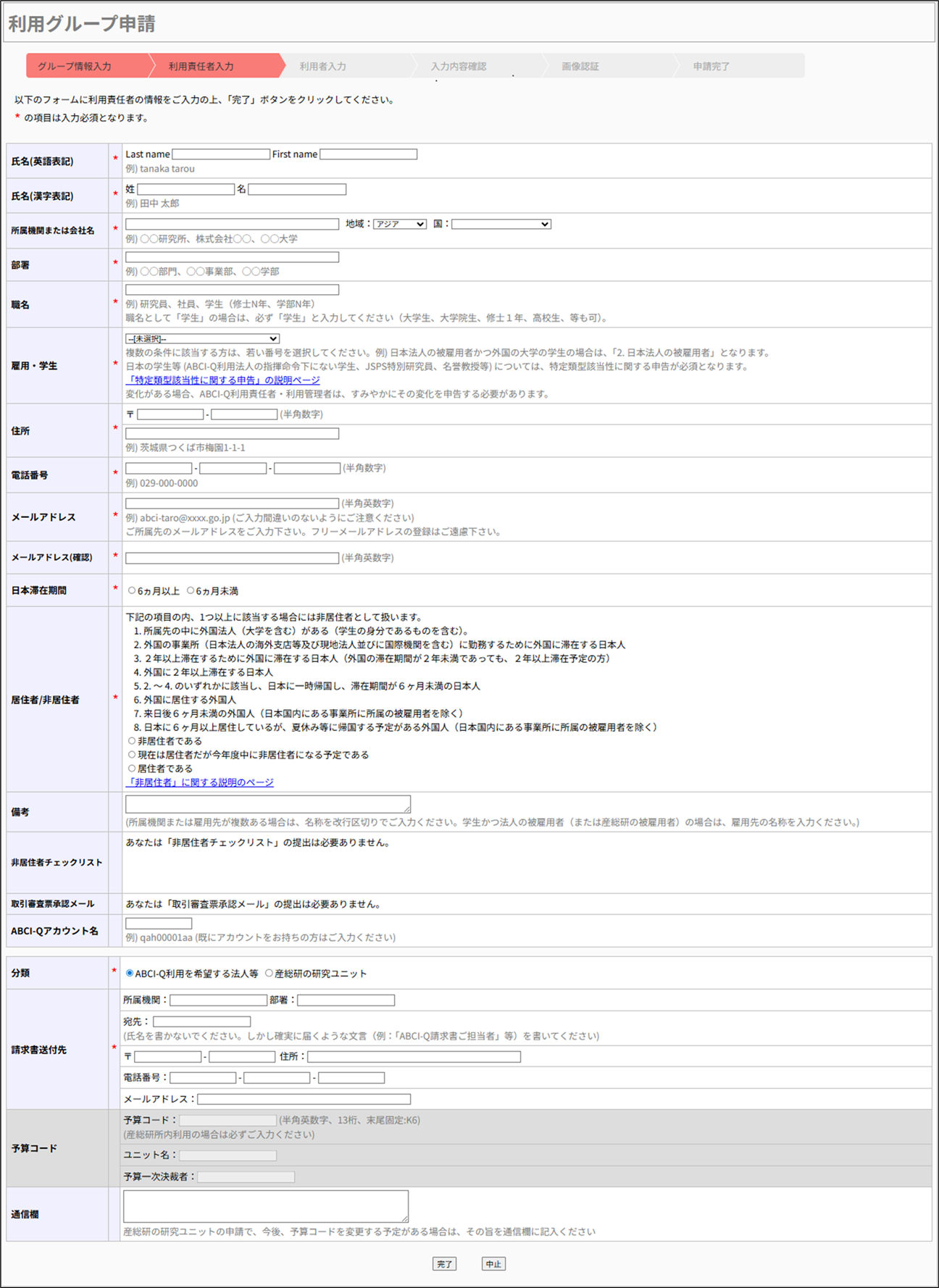Click the 完了 button
Viewport: 939px width, 1288px height.
click(444, 1264)
